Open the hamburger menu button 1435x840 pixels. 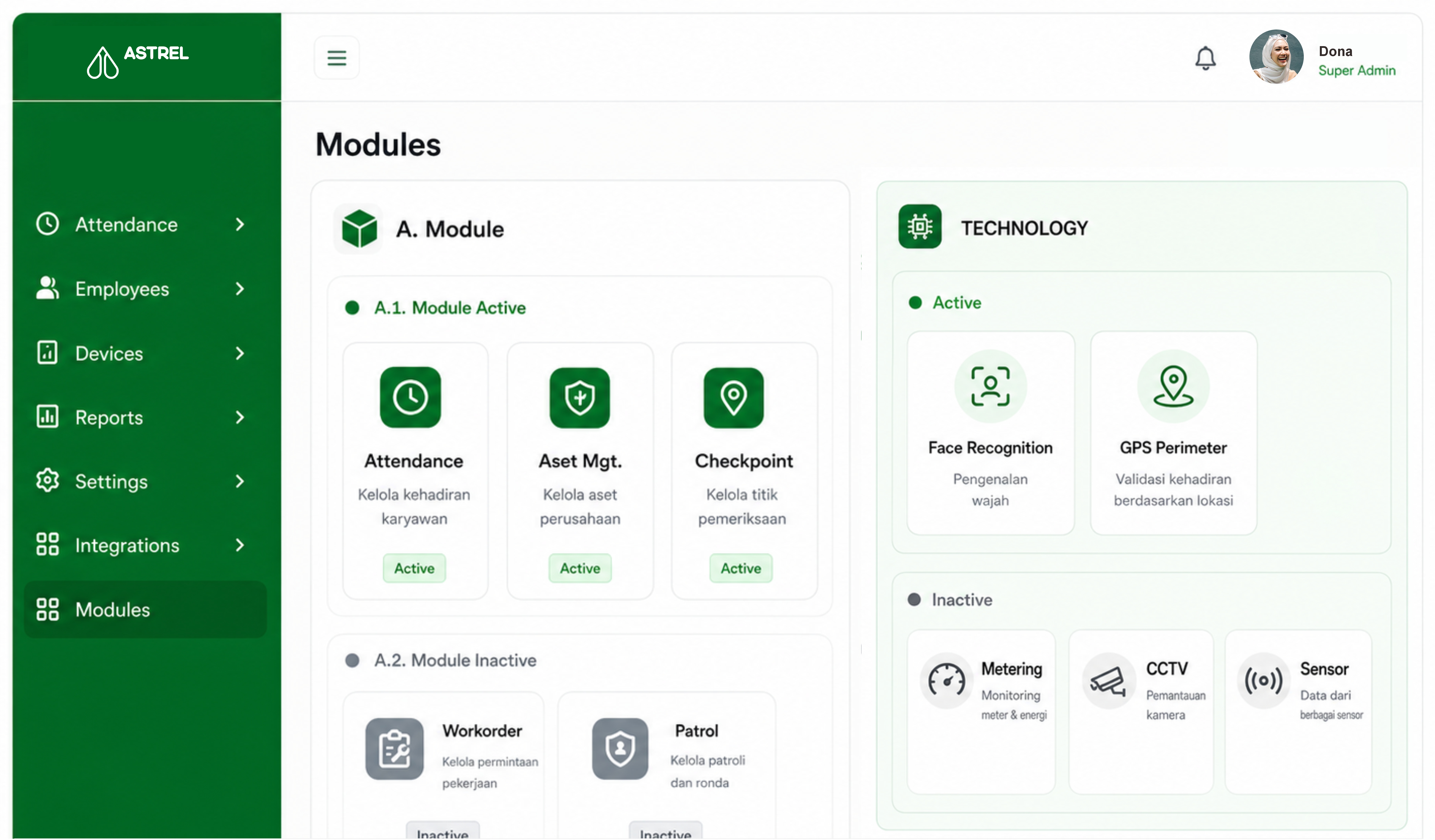(336, 58)
